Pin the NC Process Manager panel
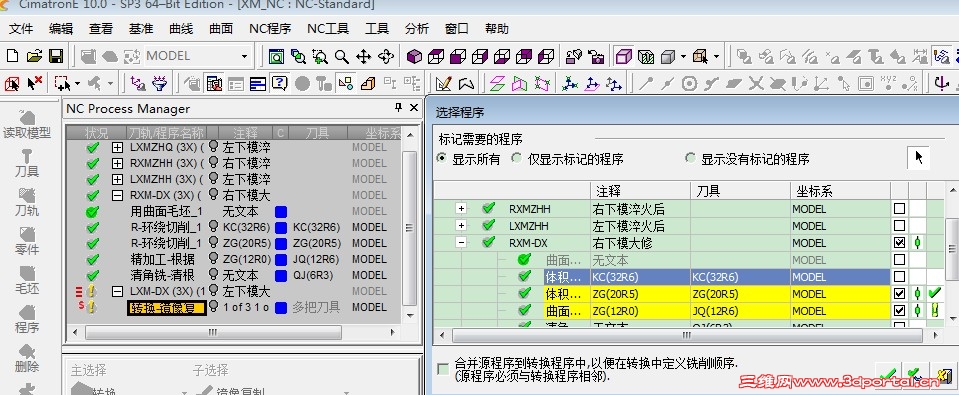Screen dimensions: 959x395 pos(398,108)
